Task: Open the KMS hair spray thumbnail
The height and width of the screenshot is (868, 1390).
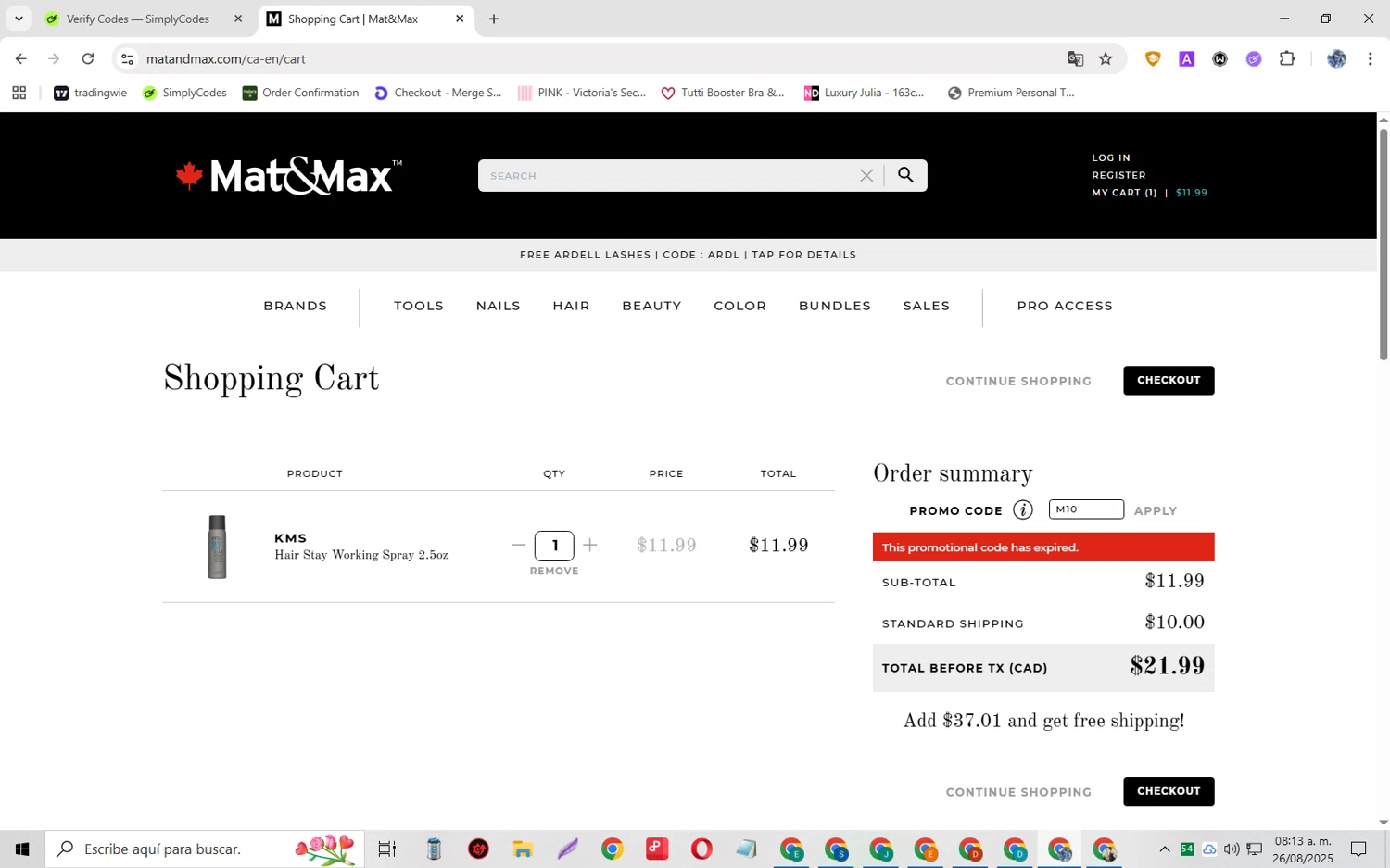Action: (217, 547)
